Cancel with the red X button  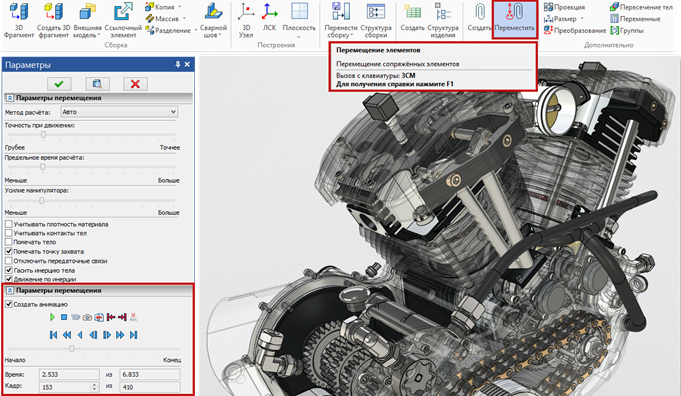pos(135,84)
